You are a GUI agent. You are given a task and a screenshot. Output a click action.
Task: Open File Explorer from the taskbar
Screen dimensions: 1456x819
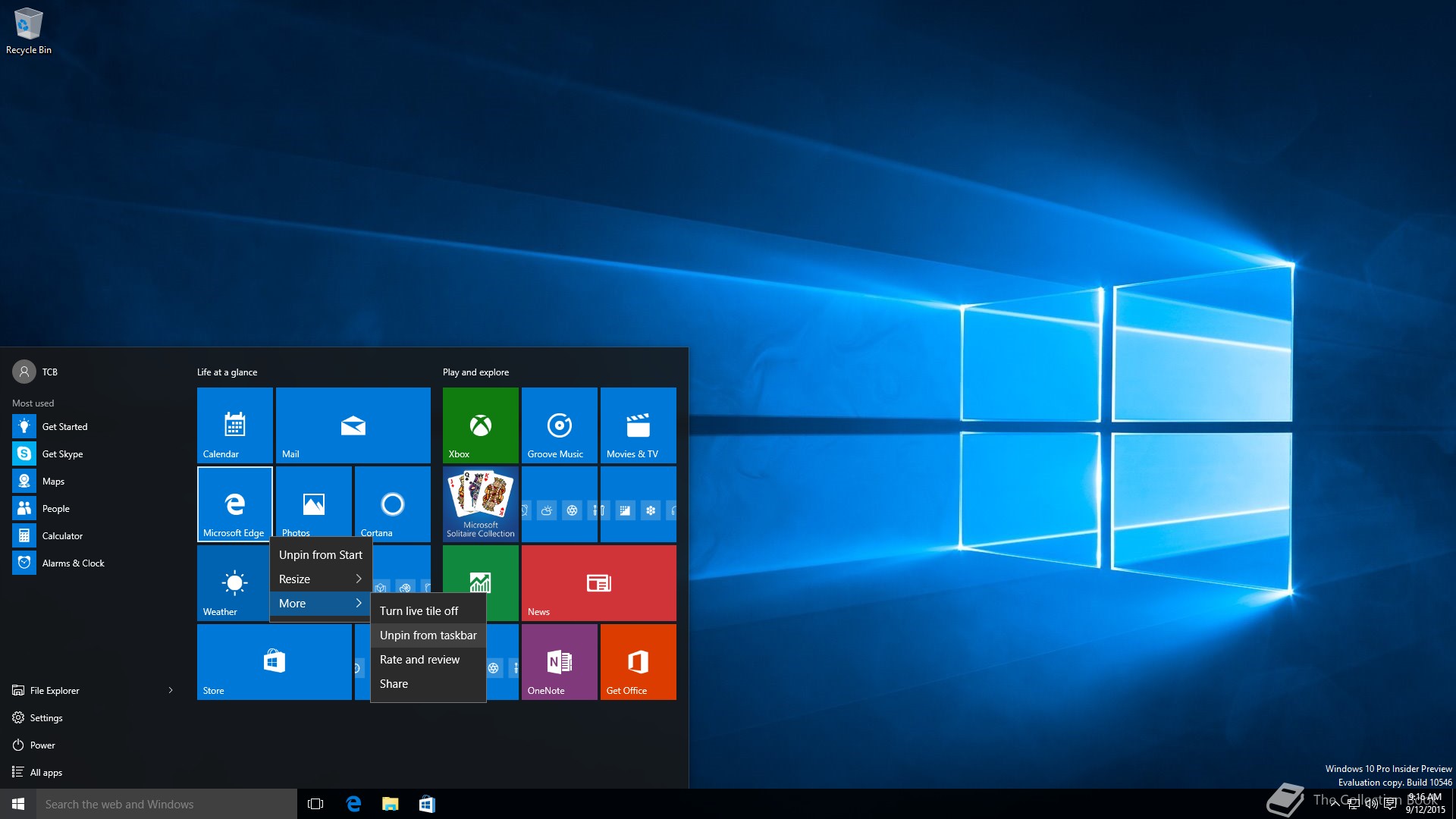[x=390, y=804]
